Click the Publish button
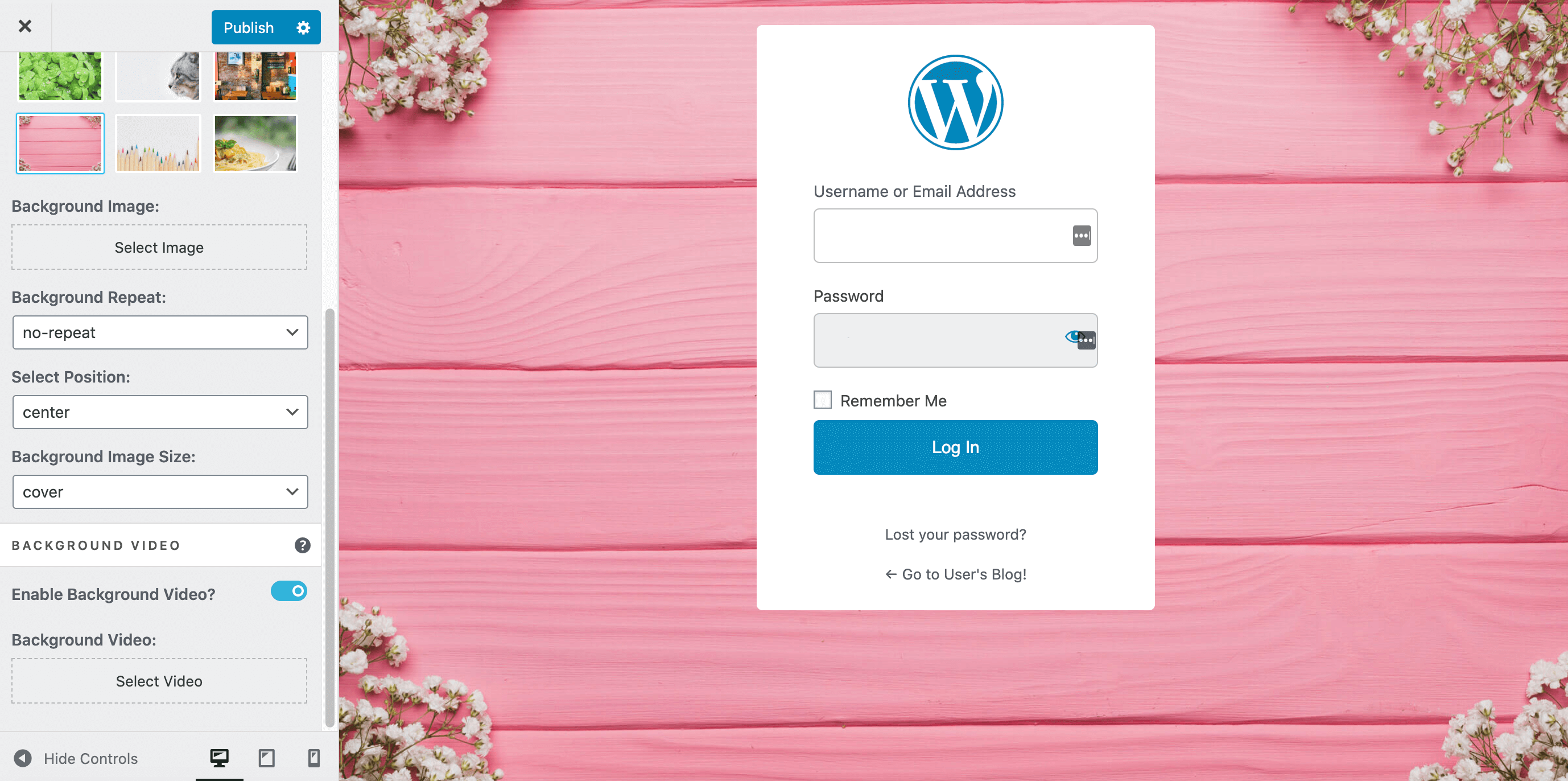The width and height of the screenshot is (1568, 781). click(247, 27)
